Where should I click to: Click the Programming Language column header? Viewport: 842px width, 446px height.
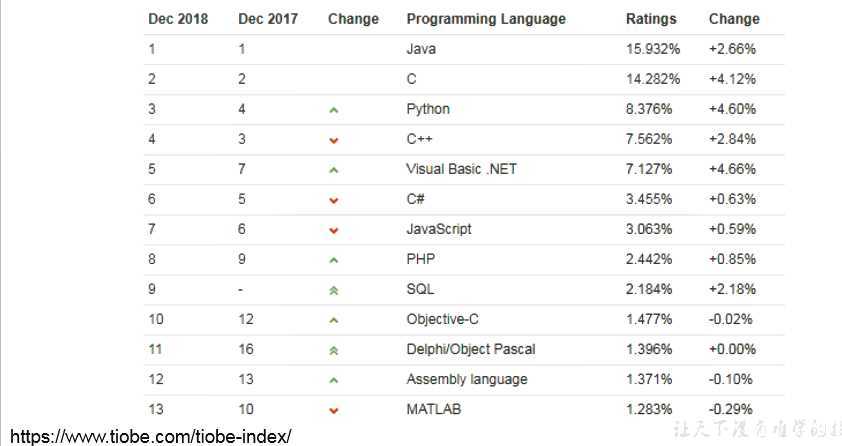pyautogui.click(x=486, y=19)
